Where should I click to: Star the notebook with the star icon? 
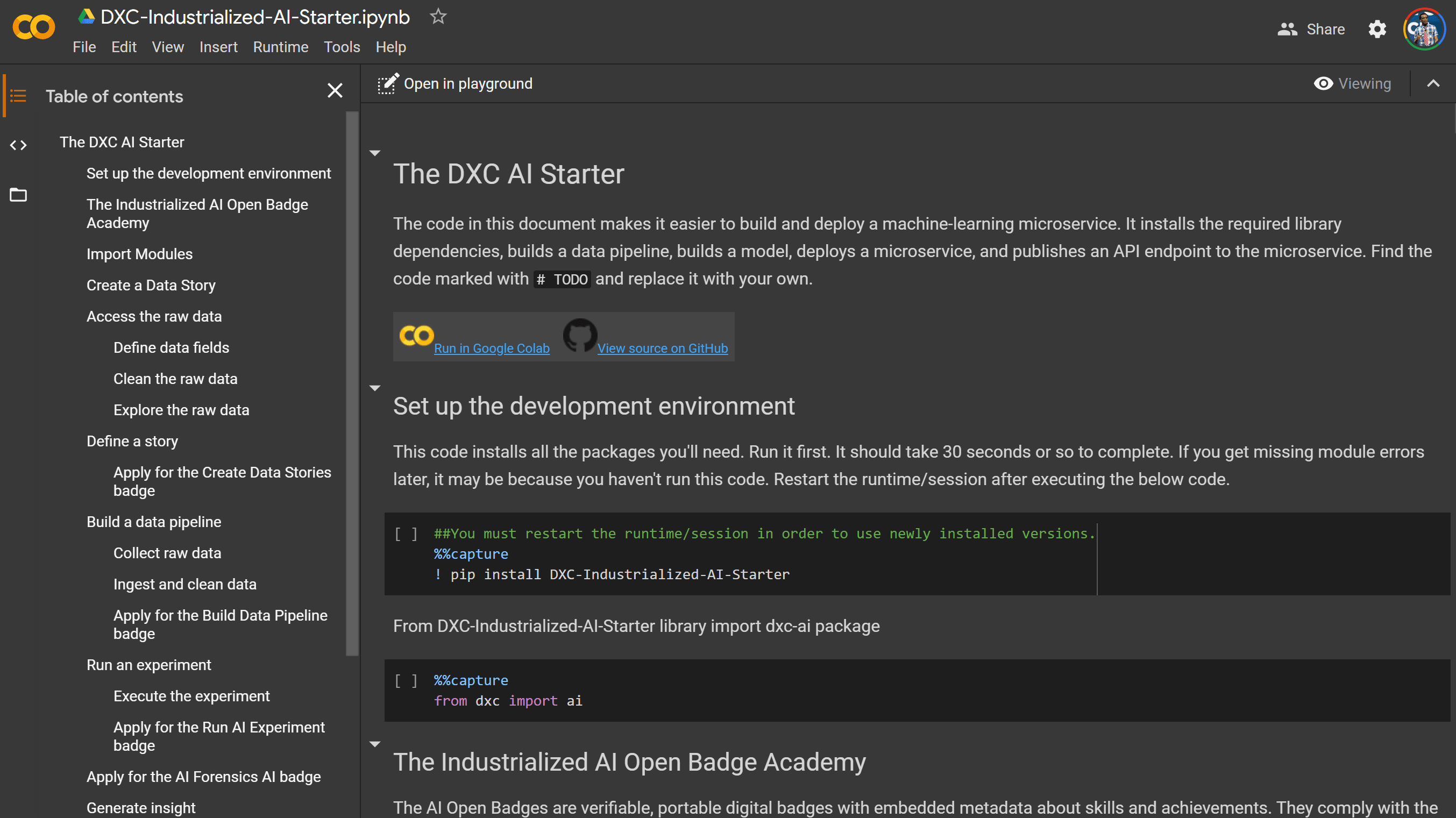pos(438,16)
